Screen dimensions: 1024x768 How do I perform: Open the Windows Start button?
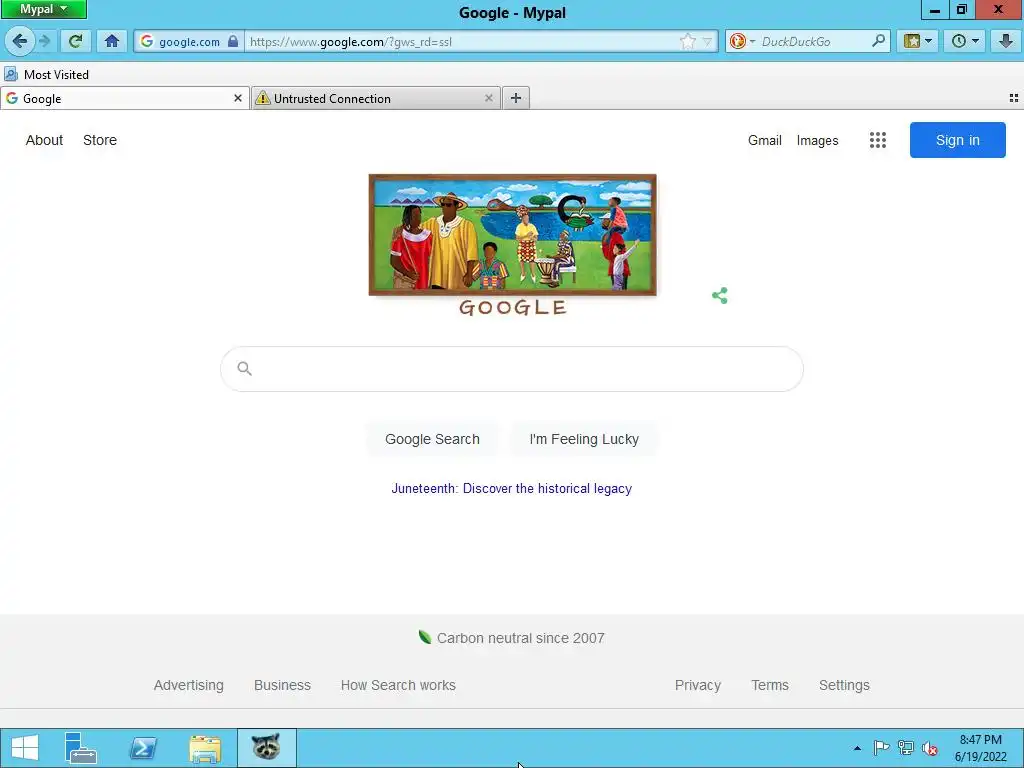point(25,748)
